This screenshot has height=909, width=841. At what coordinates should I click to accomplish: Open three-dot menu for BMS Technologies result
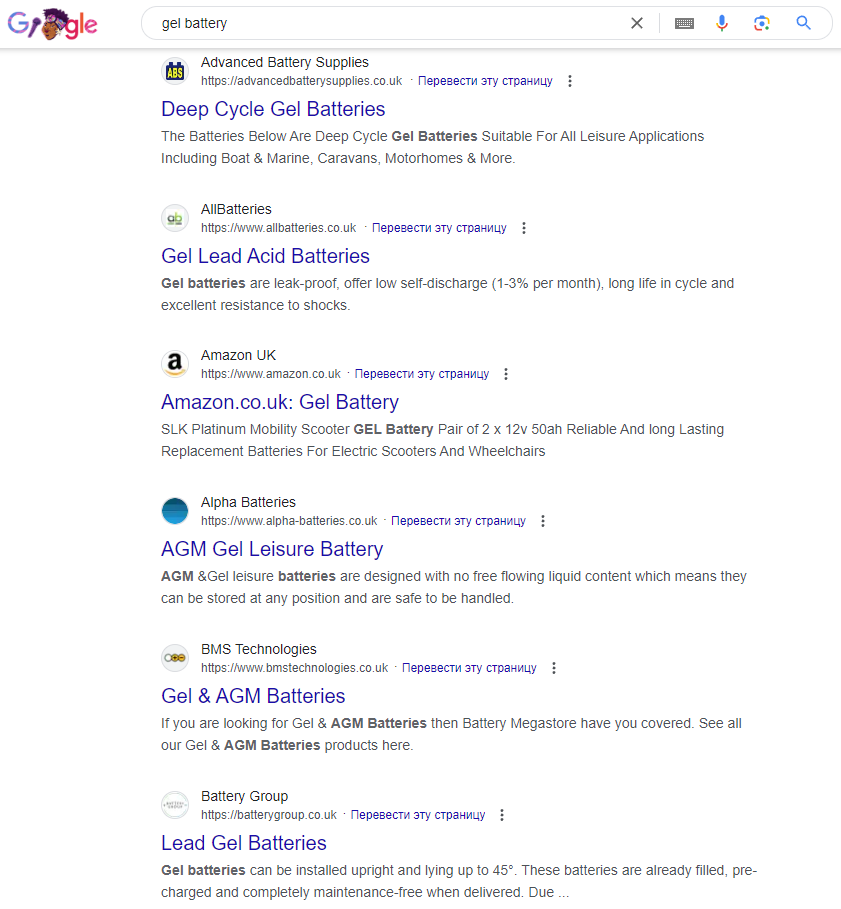pyautogui.click(x=554, y=668)
